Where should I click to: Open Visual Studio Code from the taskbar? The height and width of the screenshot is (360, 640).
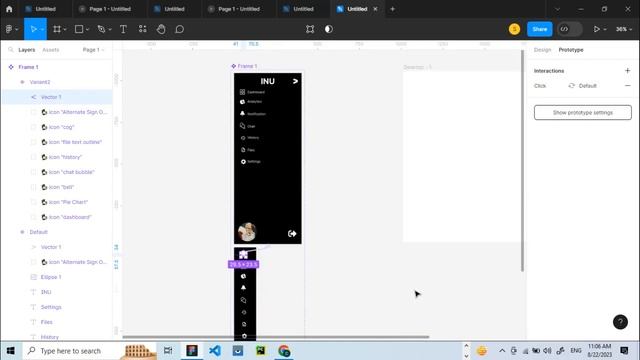click(x=215, y=350)
